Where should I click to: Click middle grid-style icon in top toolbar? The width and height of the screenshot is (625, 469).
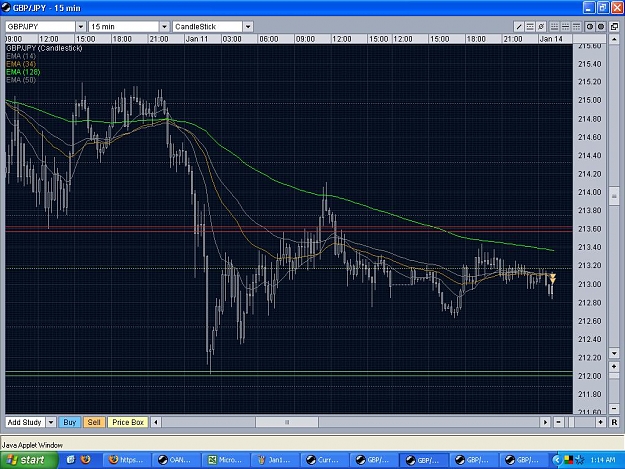point(565,27)
